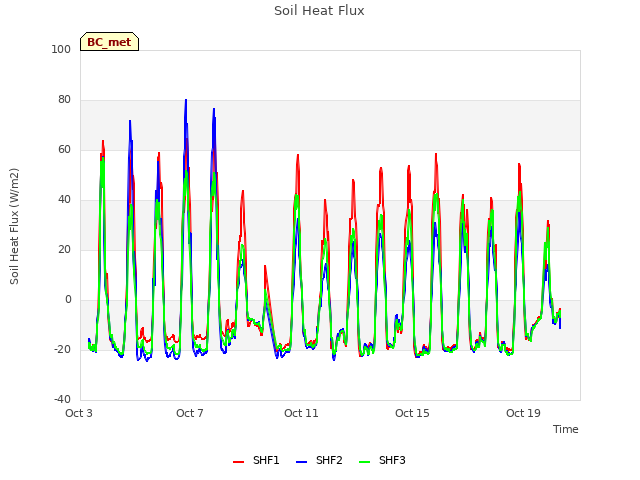Viewport: 640px width, 480px height.
Task: Click the Soil Heat Flux chart title
Action: pyautogui.click(x=319, y=11)
